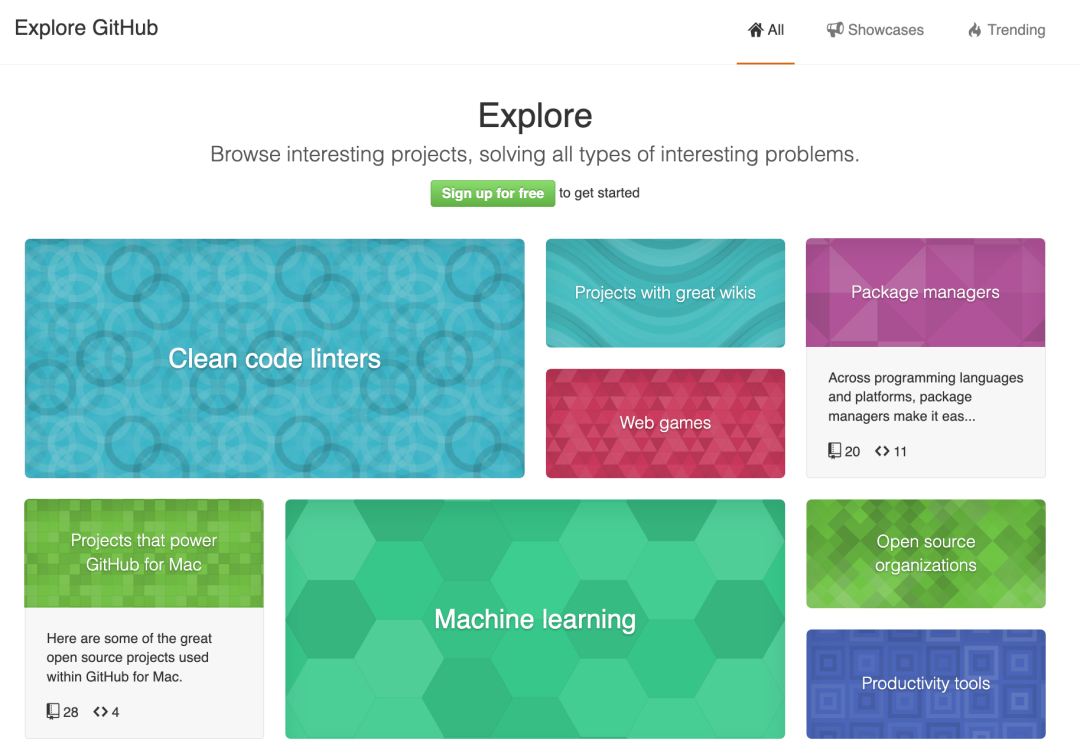Click the home icon beside All
The image size is (1080, 753).
[x=756, y=30]
